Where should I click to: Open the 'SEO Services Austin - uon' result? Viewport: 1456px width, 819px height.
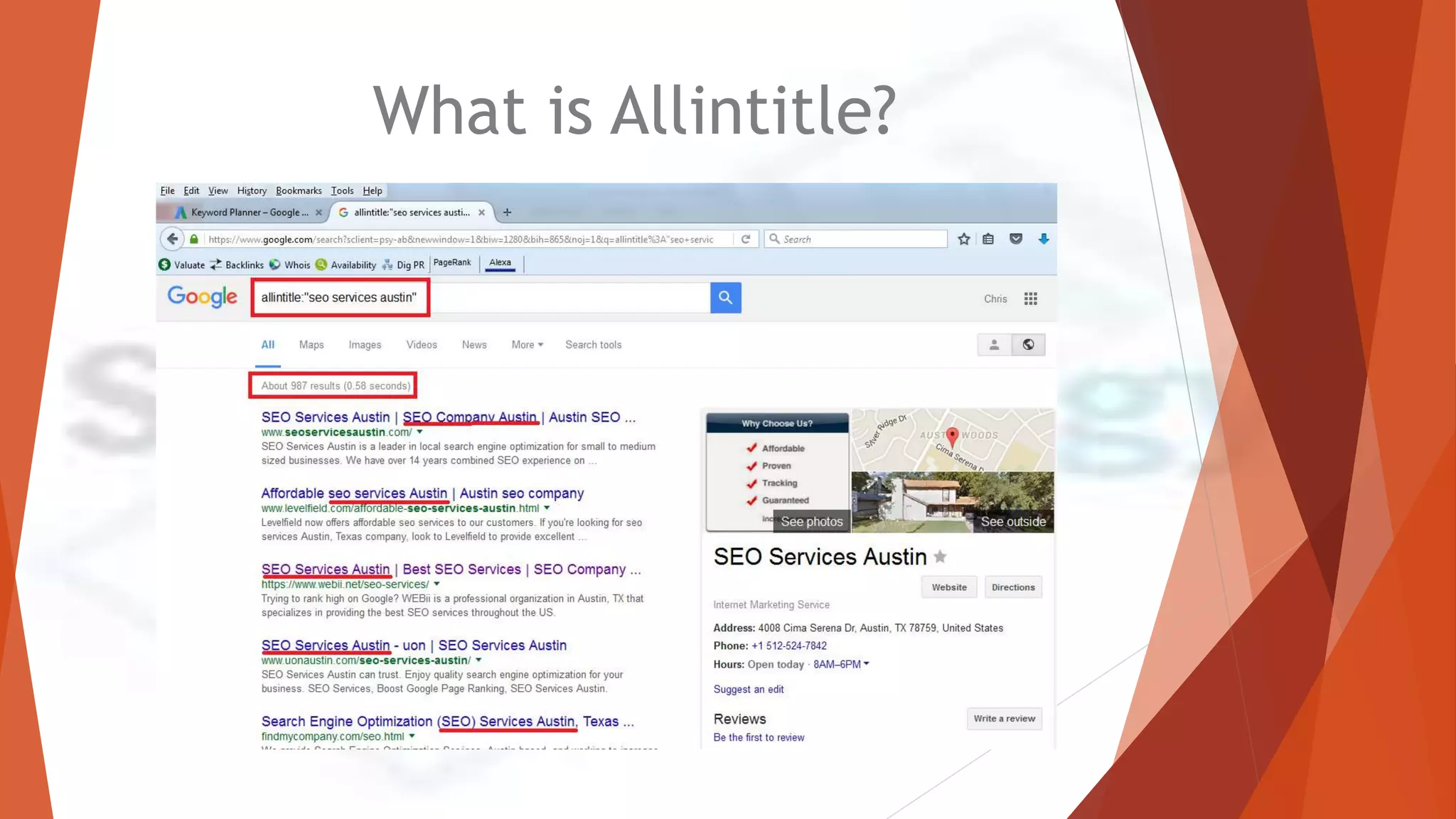coord(414,646)
